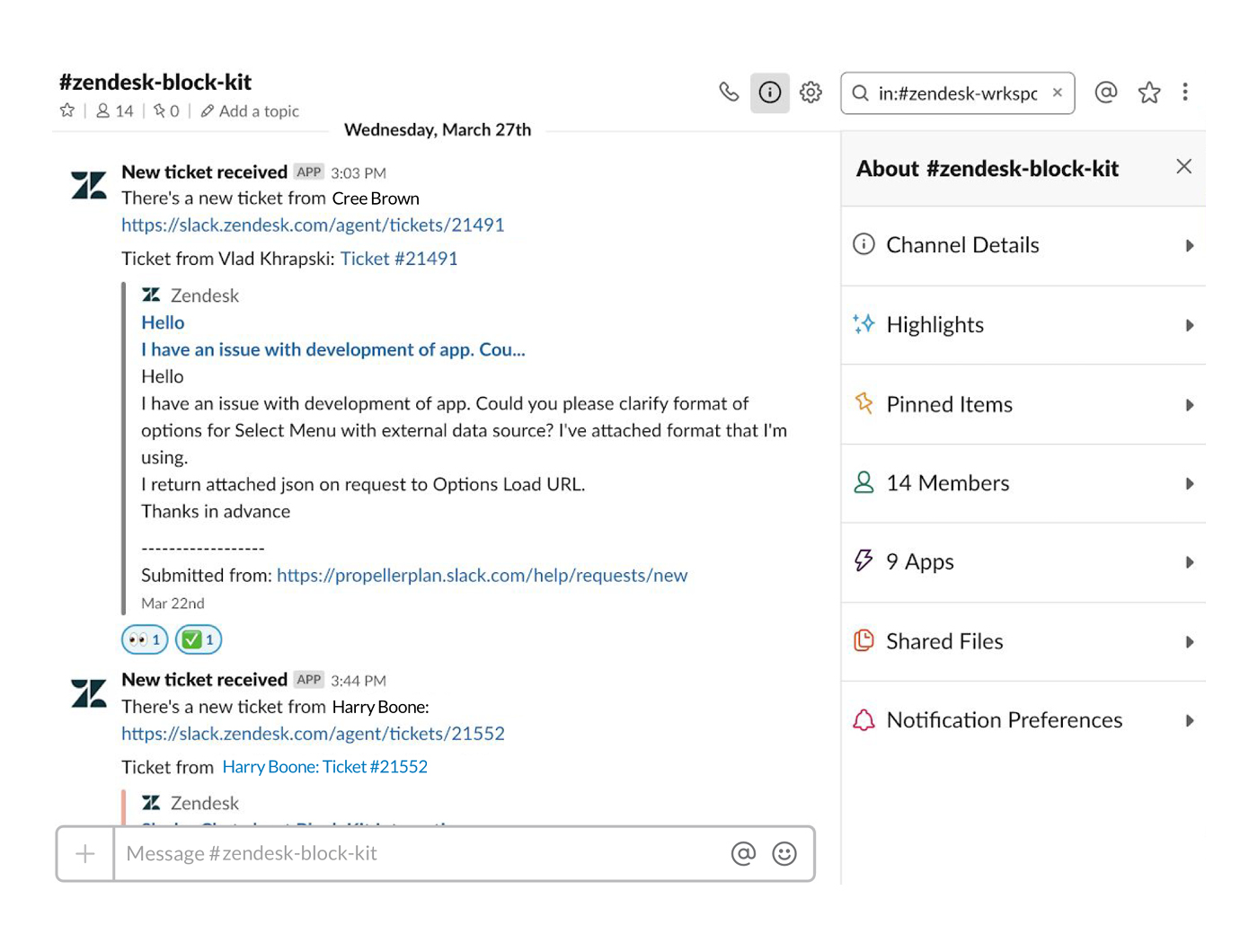The width and height of the screenshot is (1258, 952).
Task: Toggle the channel info icon
Action: point(770,93)
